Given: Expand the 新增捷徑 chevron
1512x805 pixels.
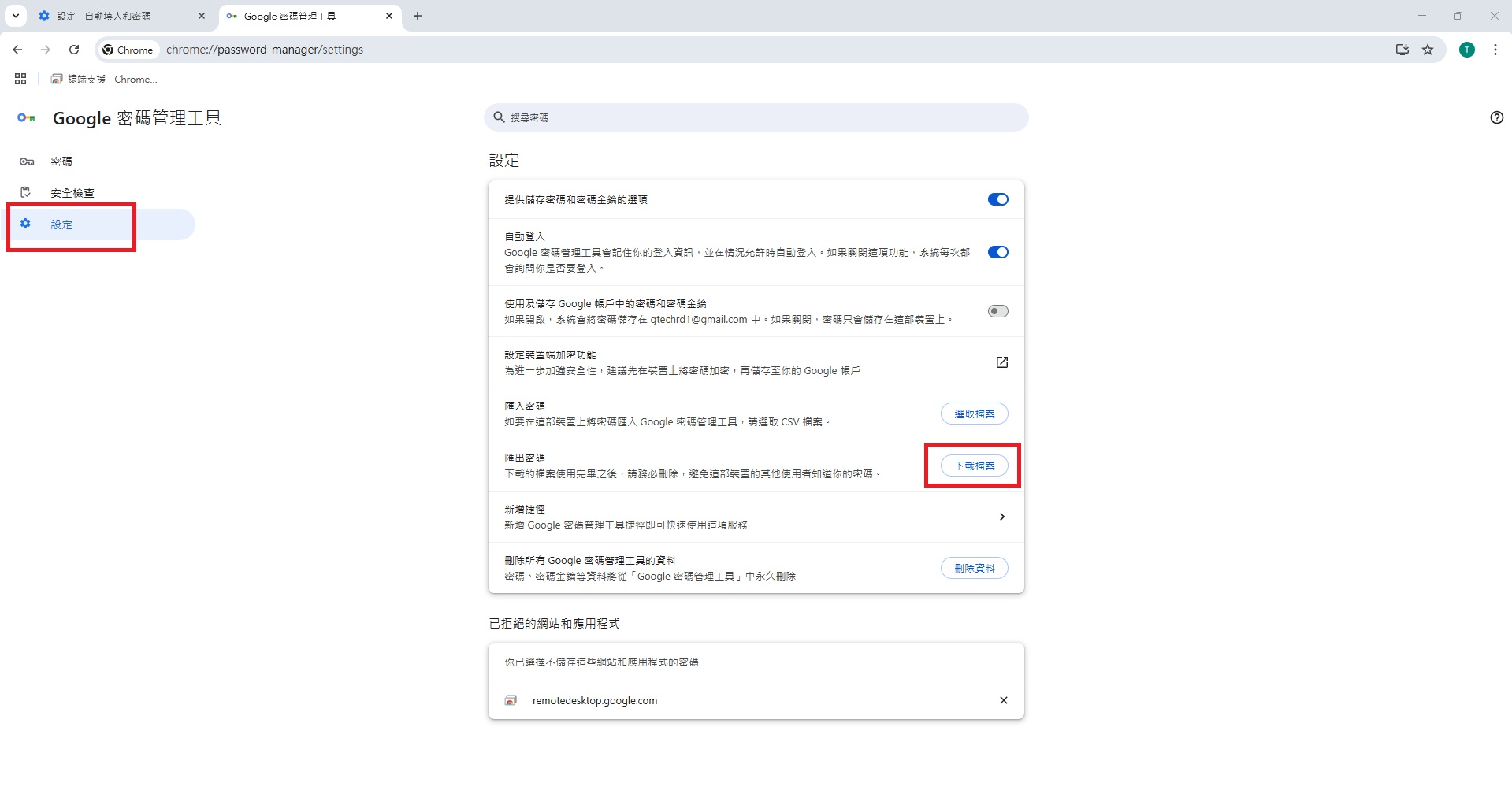Looking at the screenshot, I should click(x=1001, y=517).
